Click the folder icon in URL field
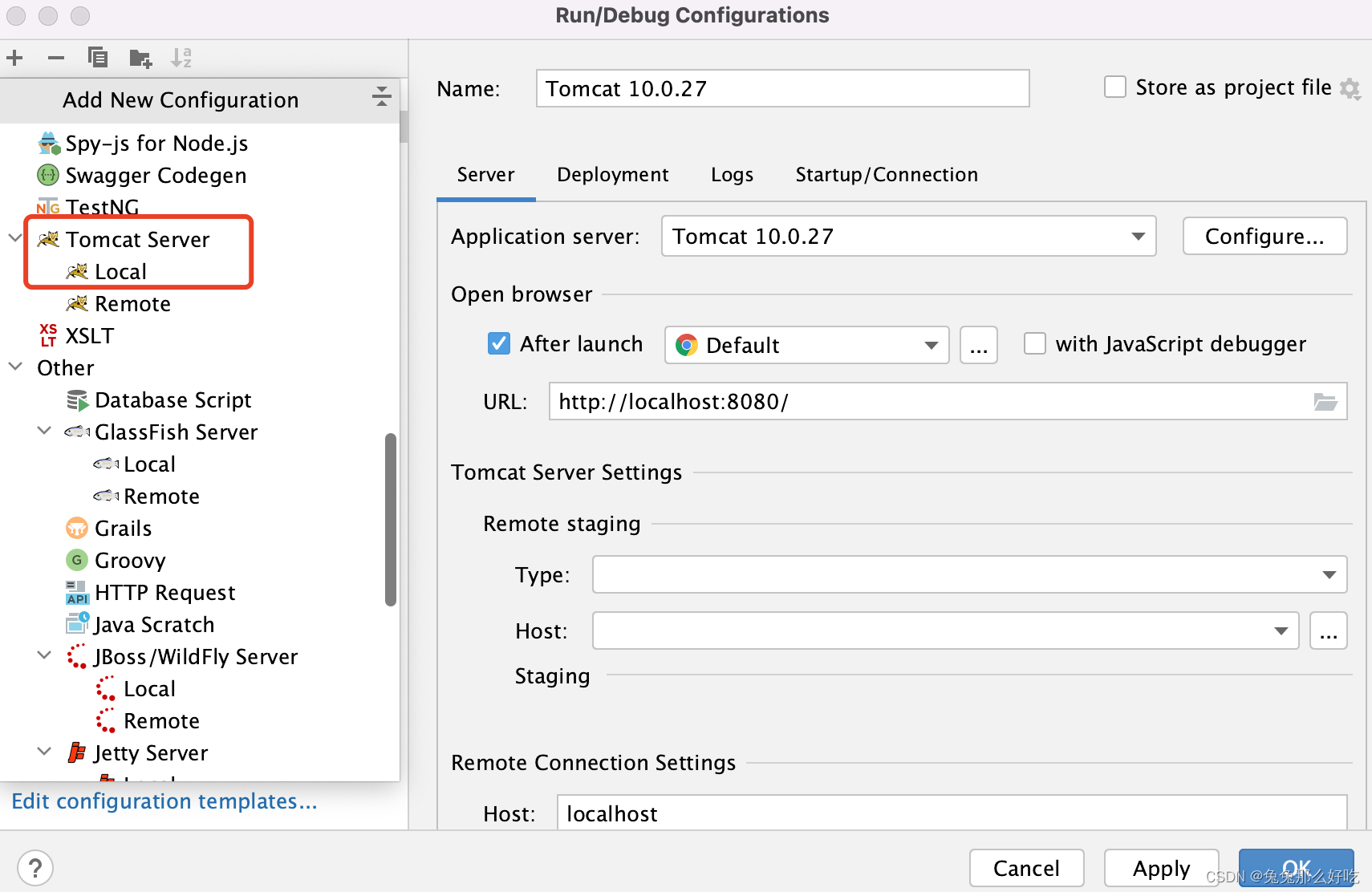The image size is (1372, 892). click(x=1325, y=401)
